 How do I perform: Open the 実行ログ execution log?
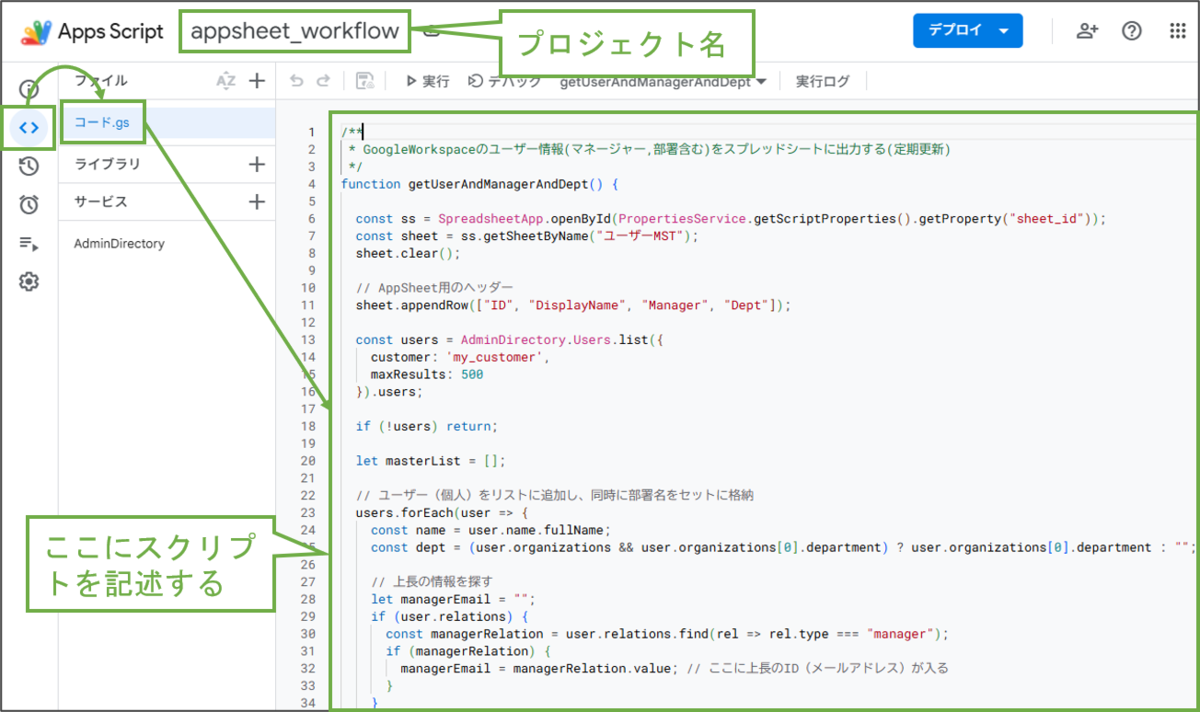pyautogui.click(x=822, y=81)
